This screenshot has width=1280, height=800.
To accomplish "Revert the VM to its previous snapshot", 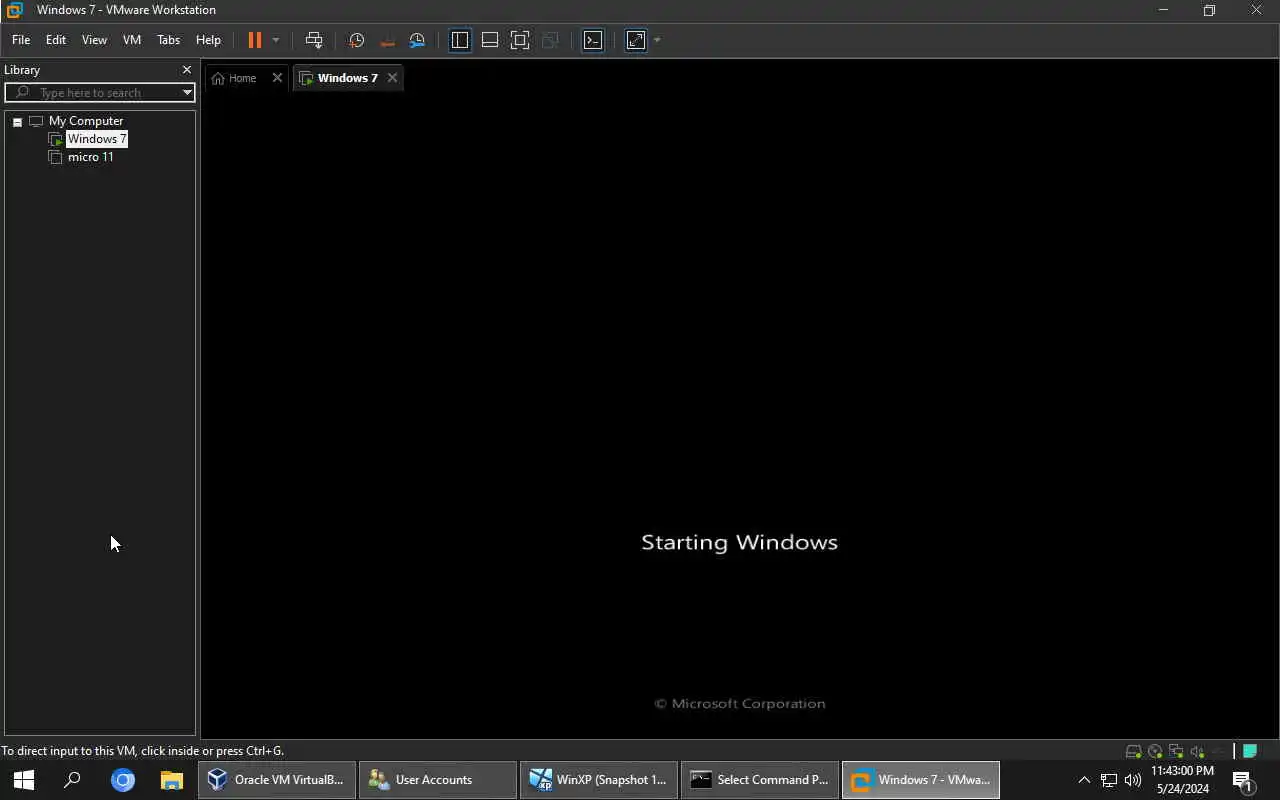I will [387, 40].
